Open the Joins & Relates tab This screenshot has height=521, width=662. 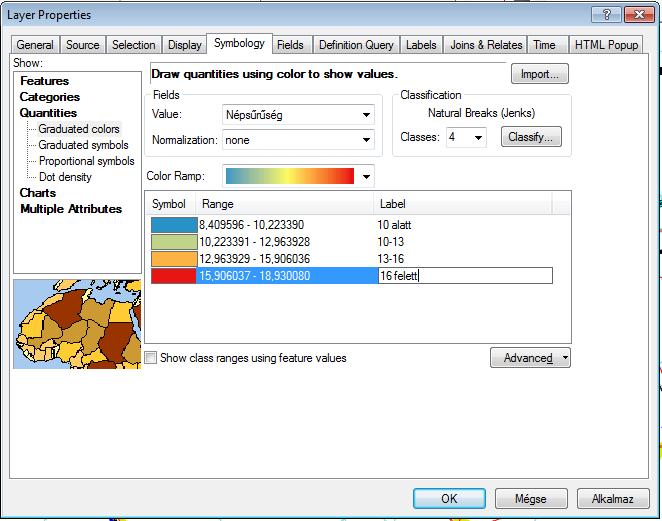486,45
